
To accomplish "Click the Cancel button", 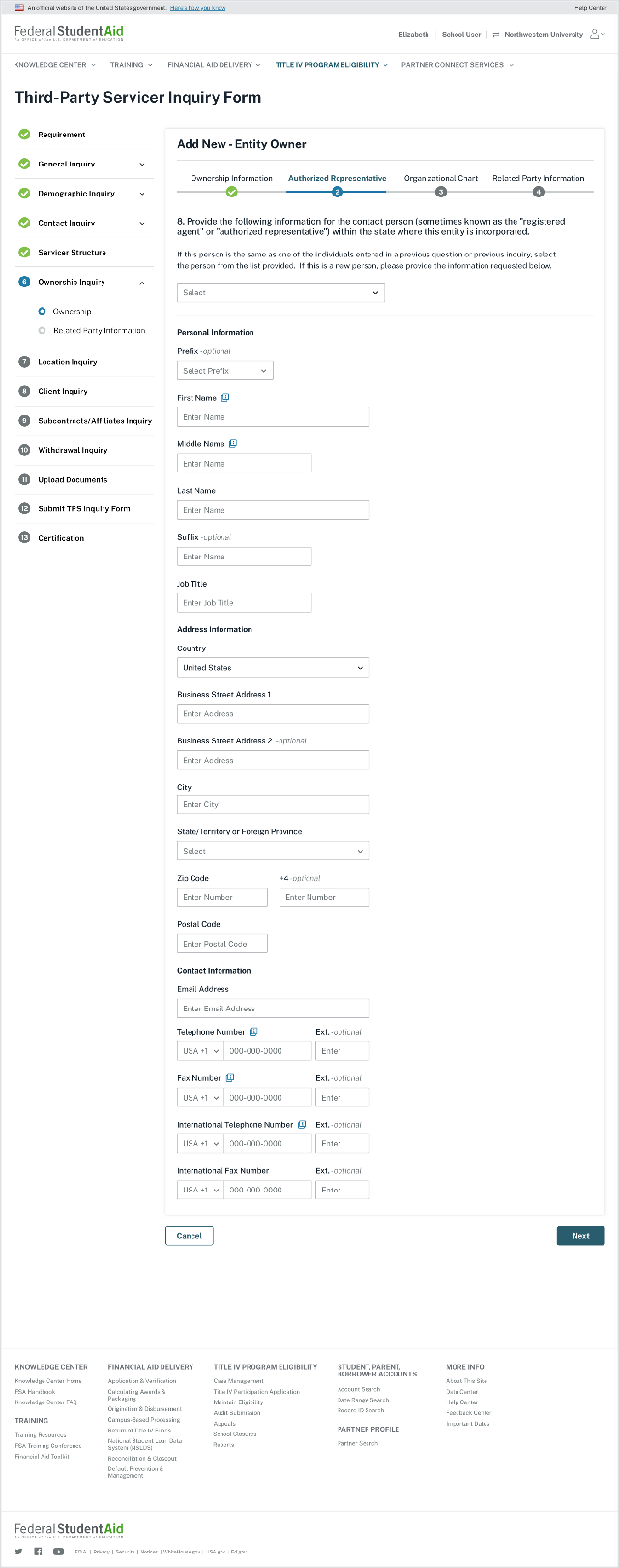I will tap(190, 1236).
